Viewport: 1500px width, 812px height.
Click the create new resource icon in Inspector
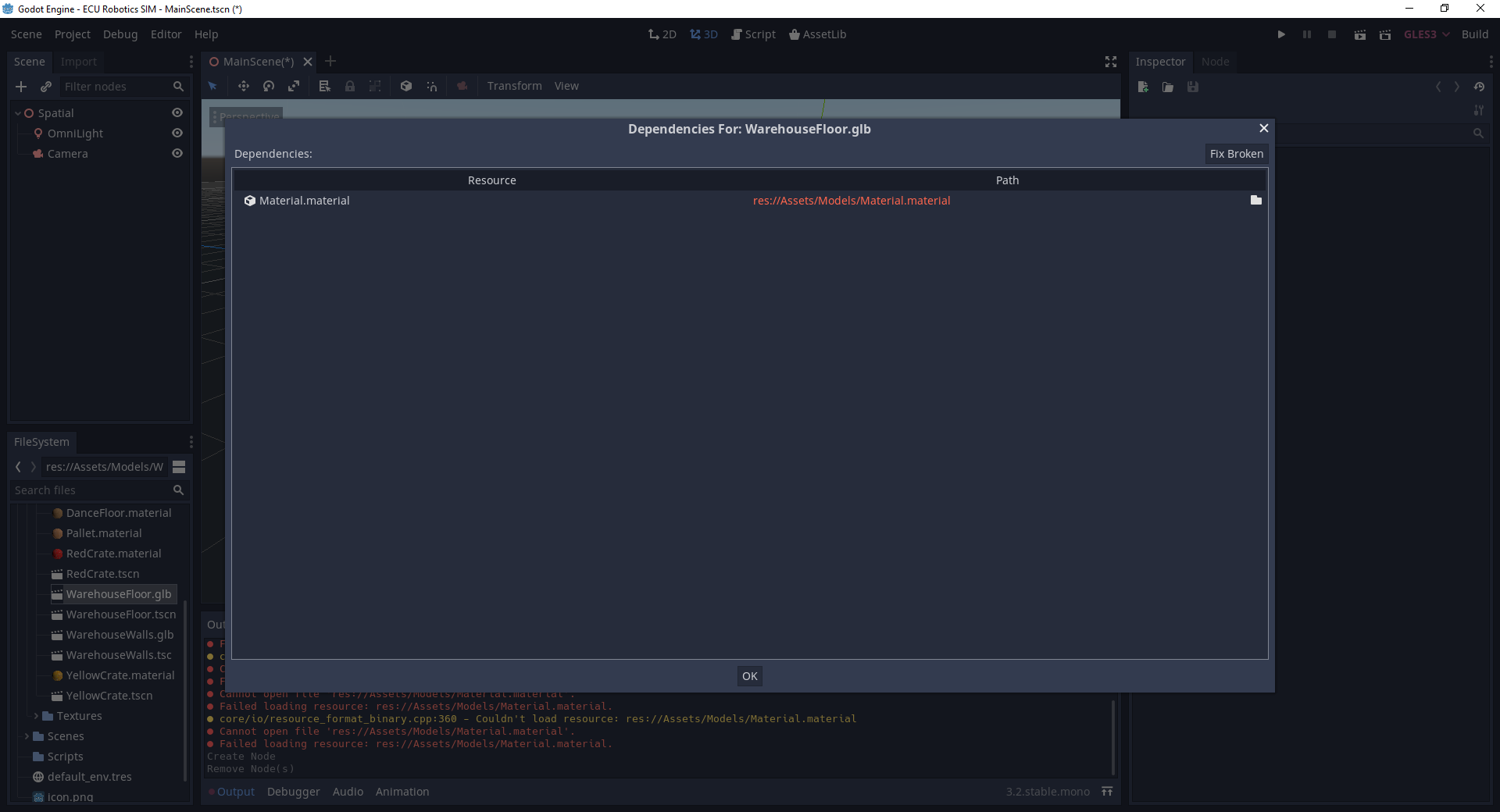[x=1142, y=87]
